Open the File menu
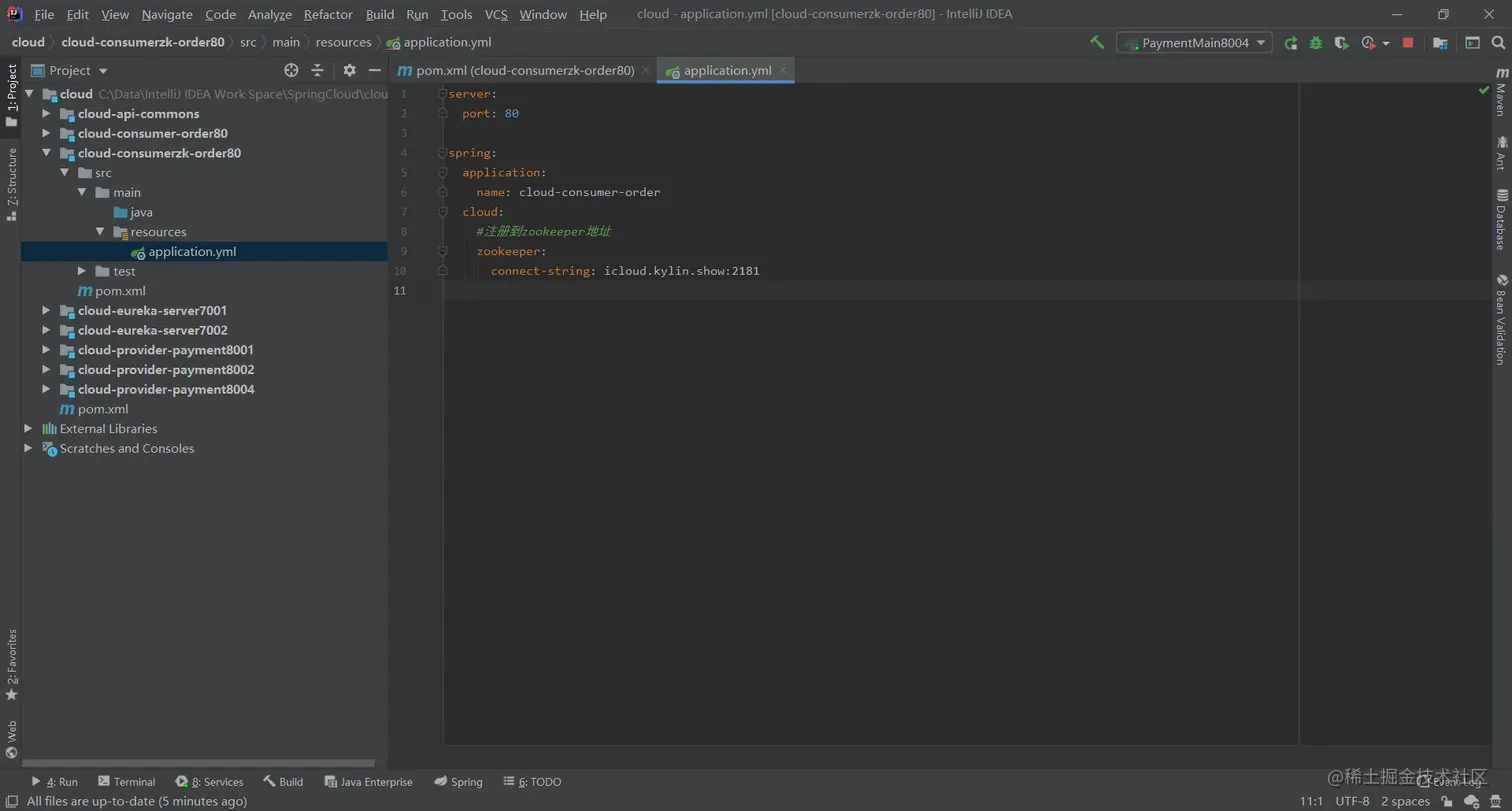 point(44,15)
